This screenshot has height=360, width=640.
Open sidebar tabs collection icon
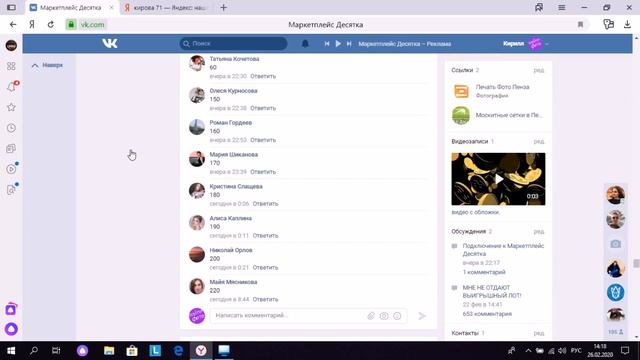coord(11,149)
